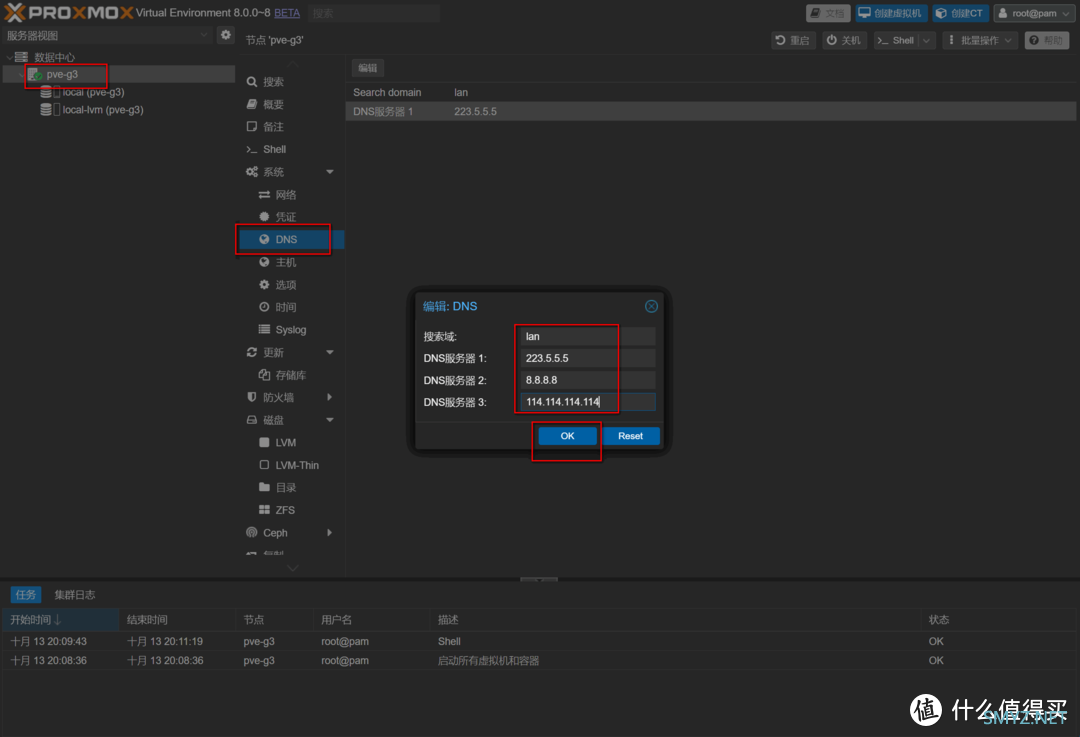Expand the Firewall menu section
Screen dimensions: 1080x737
pyautogui.click(x=329, y=397)
